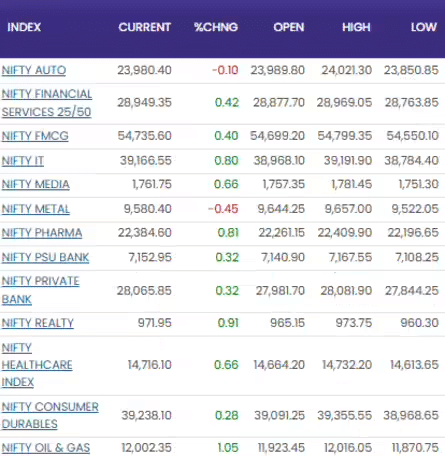445x456 pixels.
Task: Click the HIGH column header
Action: tap(356, 27)
